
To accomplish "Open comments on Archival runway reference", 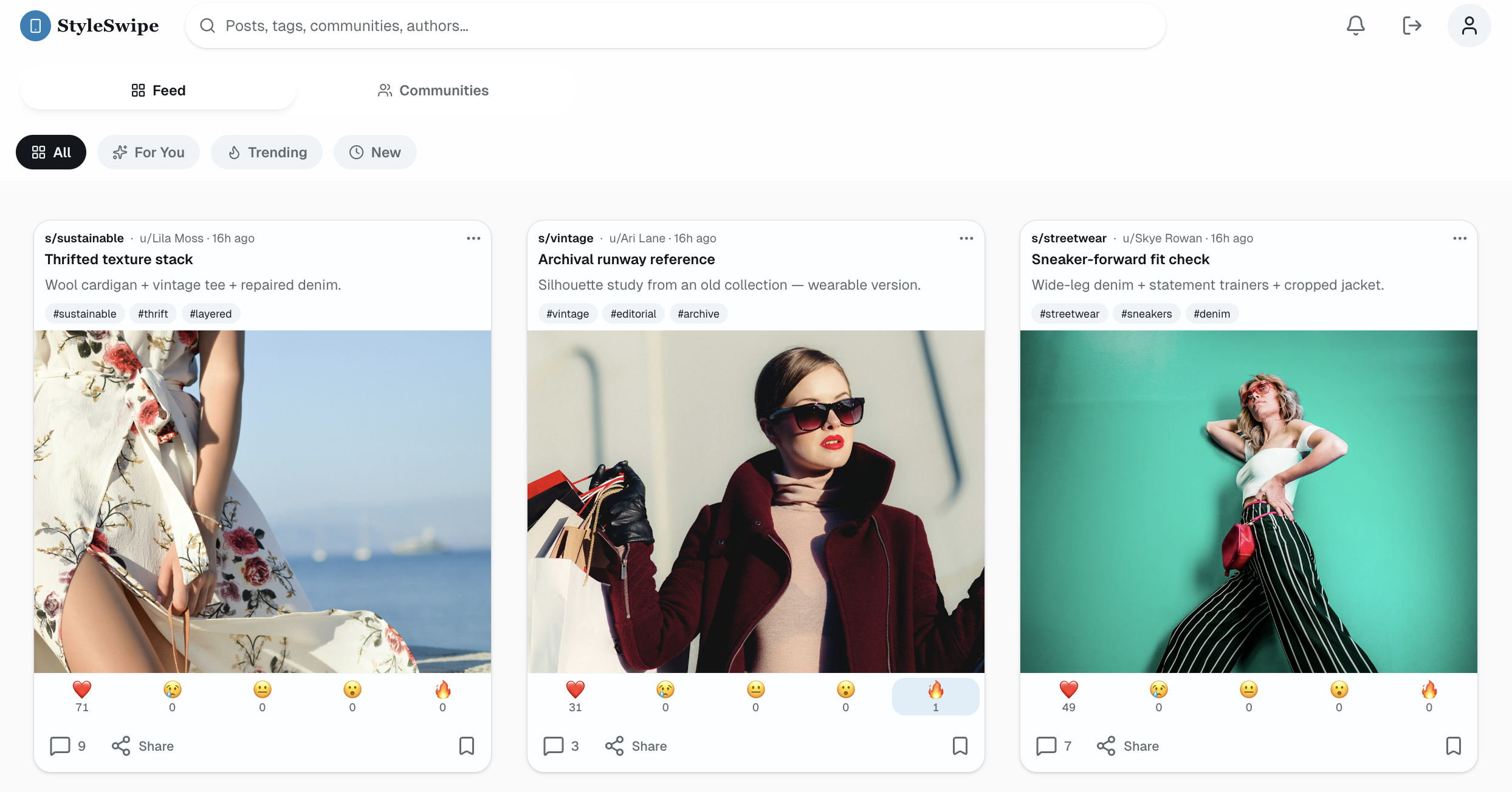I will point(560,746).
